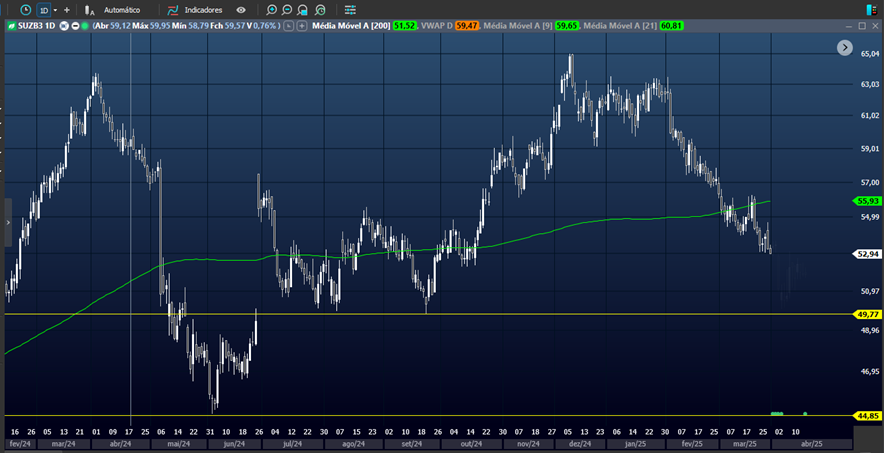Open the chart settings sliders icon
The width and height of the screenshot is (884, 453).
pyautogui.click(x=350, y=9)
